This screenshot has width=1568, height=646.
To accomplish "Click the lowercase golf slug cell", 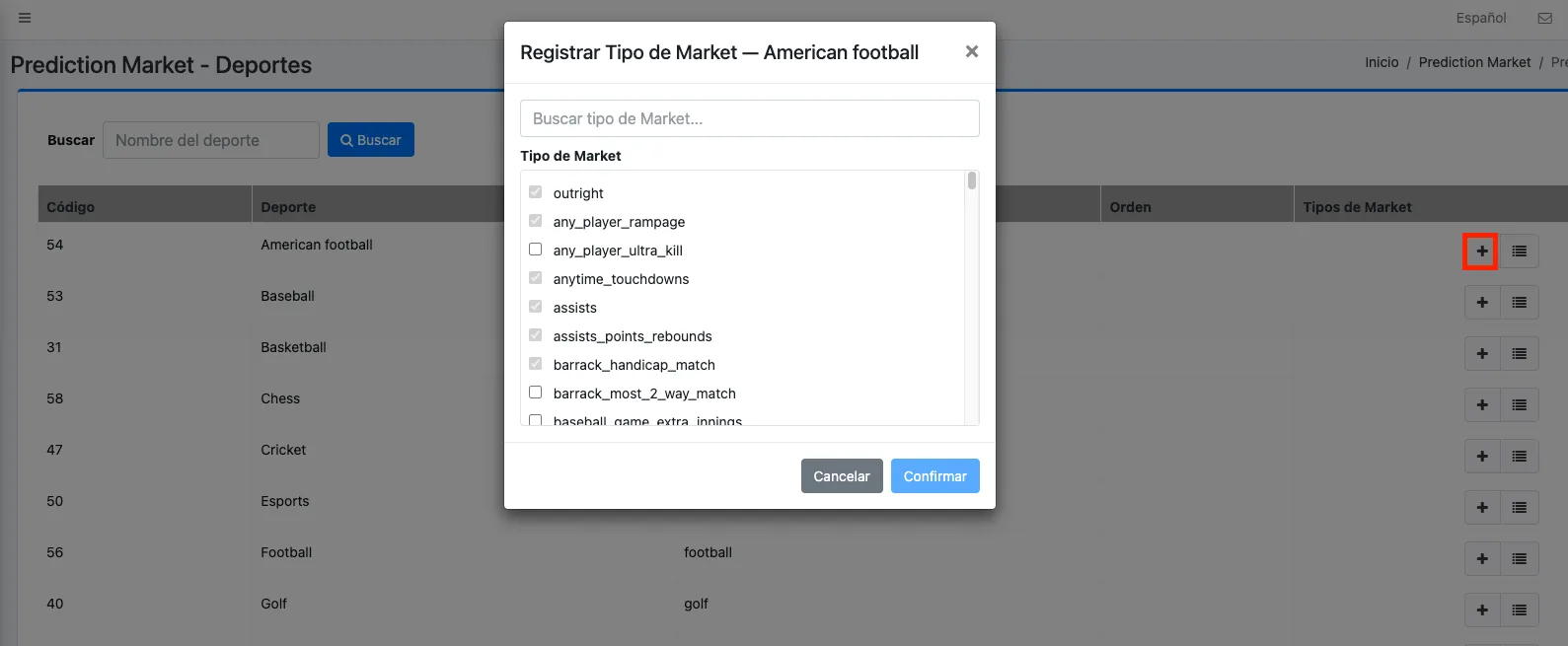I will (696, 604).
